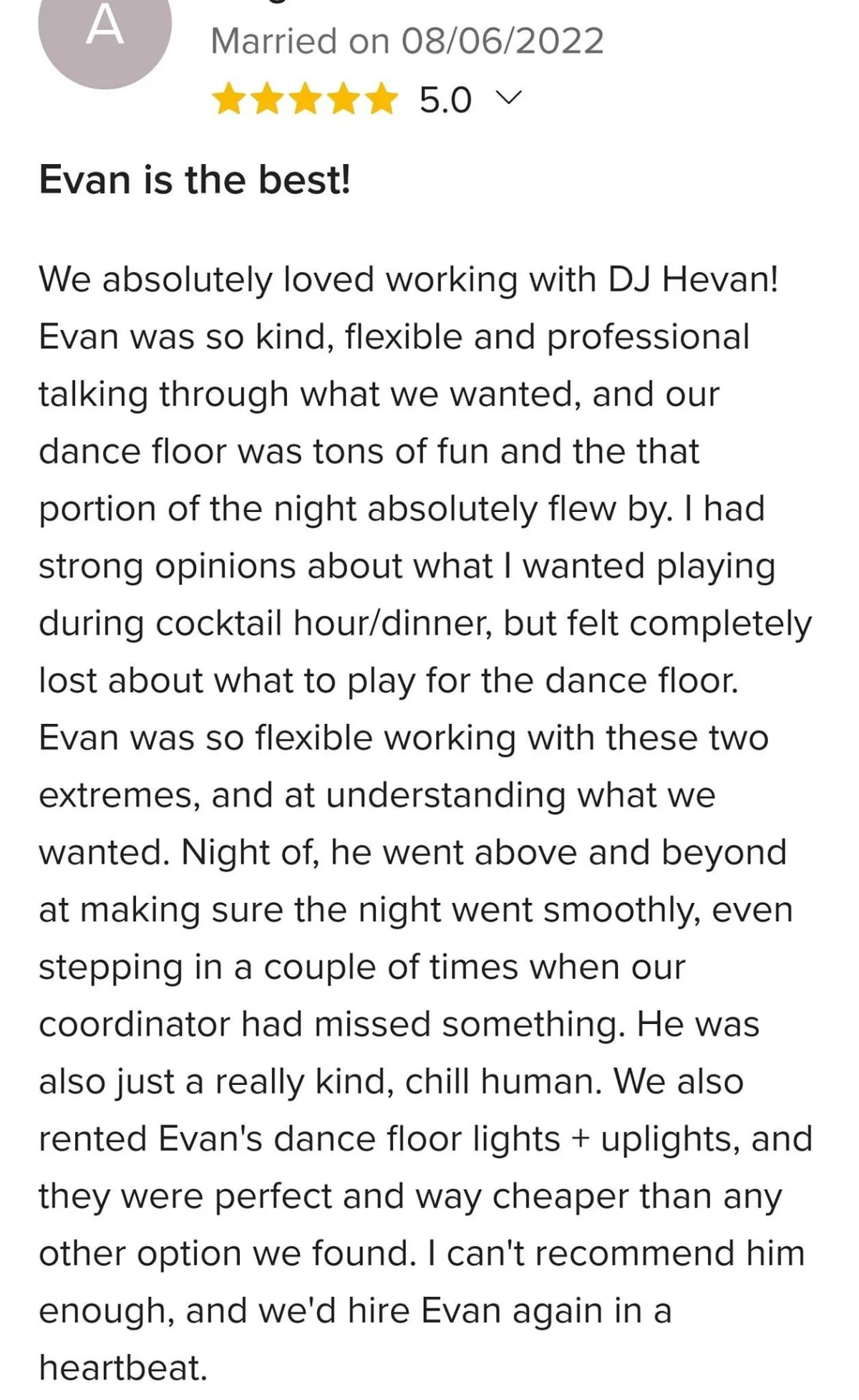
Task: Click the sentence starting 'Night of, he went'
Action: (483, 852)
